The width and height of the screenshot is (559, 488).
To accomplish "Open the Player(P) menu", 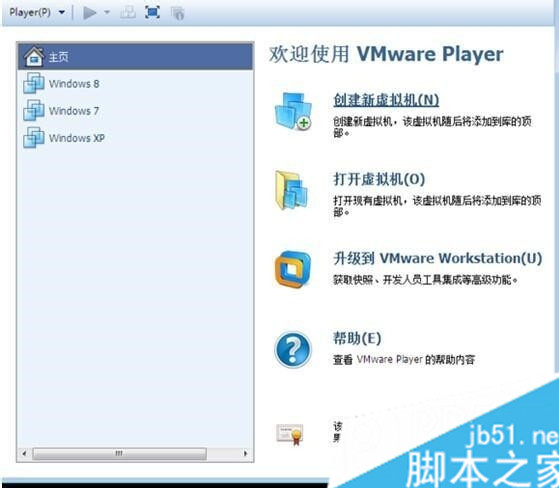I will [x=30, y=12].
